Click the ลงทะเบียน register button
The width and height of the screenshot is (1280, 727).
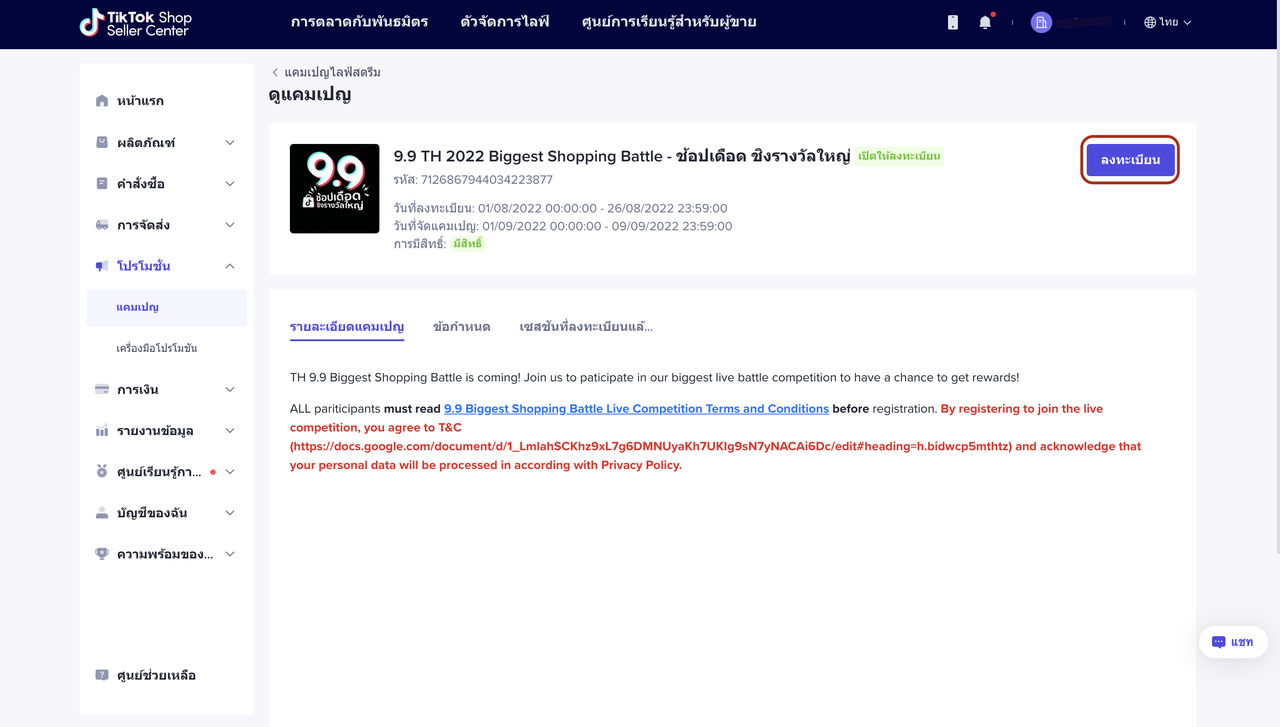tap(1130, 160)
